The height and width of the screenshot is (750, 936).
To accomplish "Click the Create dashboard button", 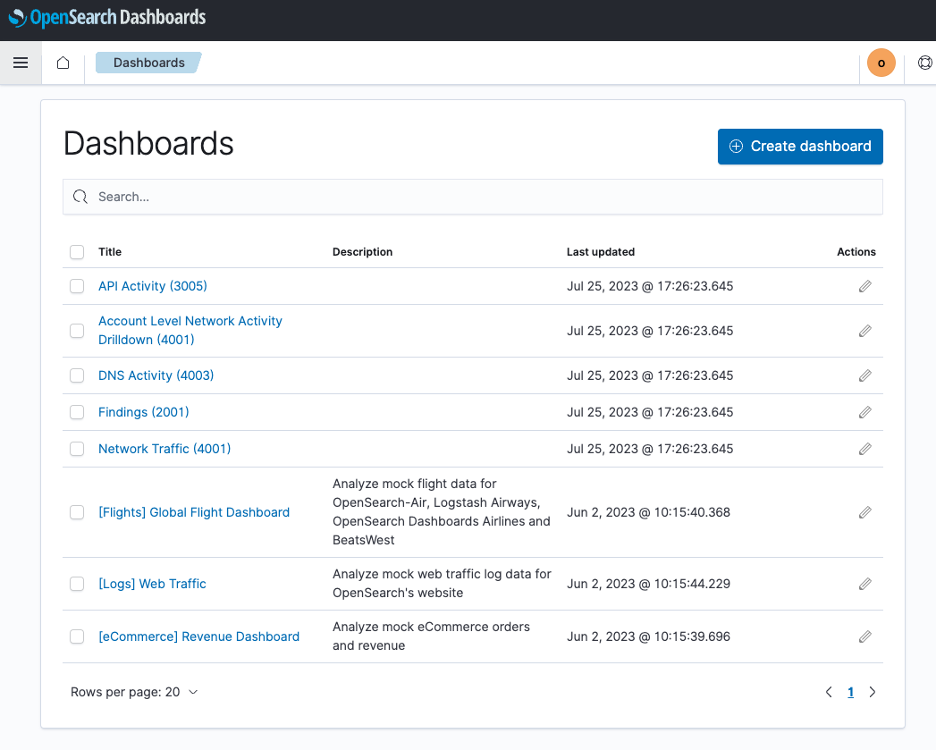I will (x=800, y=146).
